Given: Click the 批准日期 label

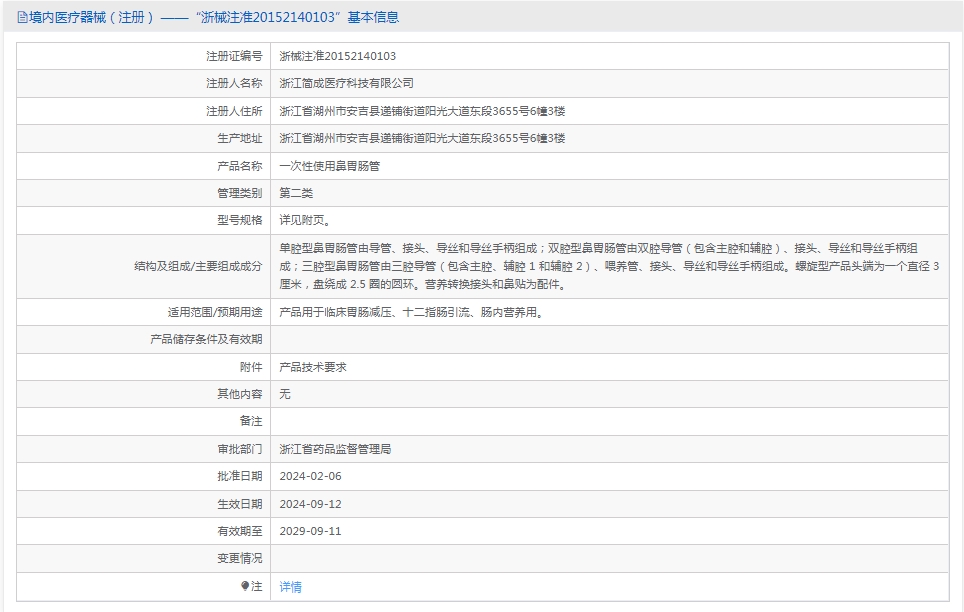Looking at the screenshot, I should (x=240, y=477).
